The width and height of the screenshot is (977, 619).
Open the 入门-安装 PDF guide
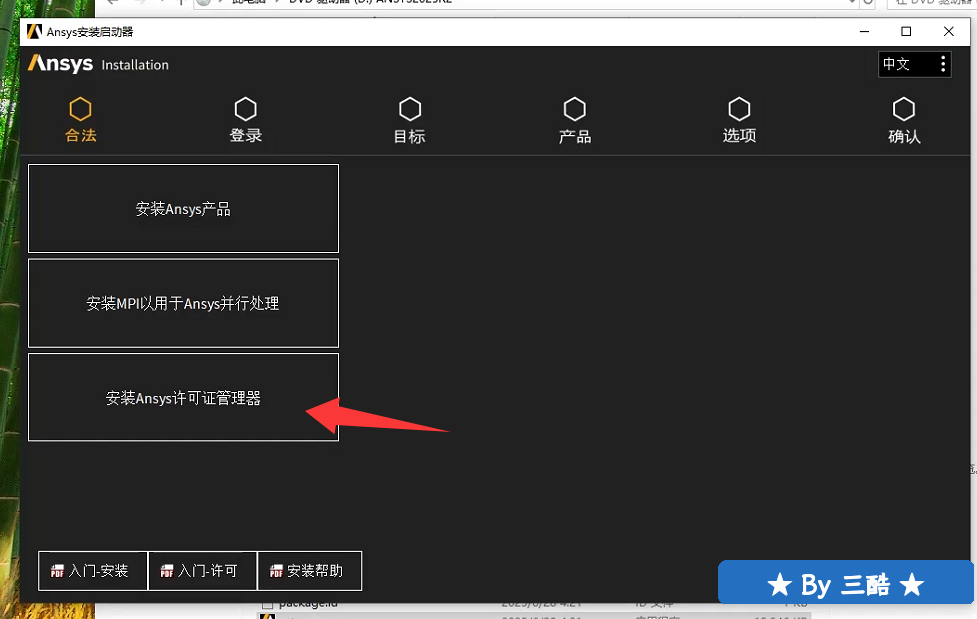pyautogui.click(x=93, y=570)
